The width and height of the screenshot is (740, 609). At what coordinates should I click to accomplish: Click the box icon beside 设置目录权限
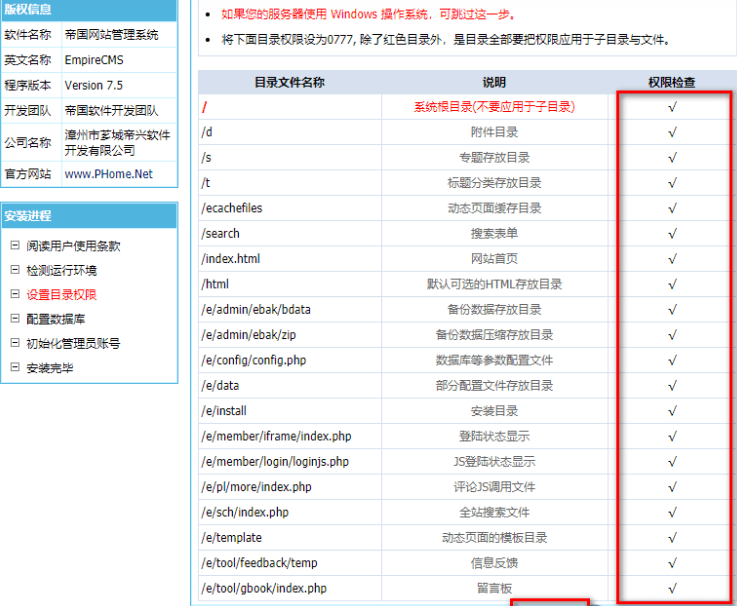(x=15, y=295)
